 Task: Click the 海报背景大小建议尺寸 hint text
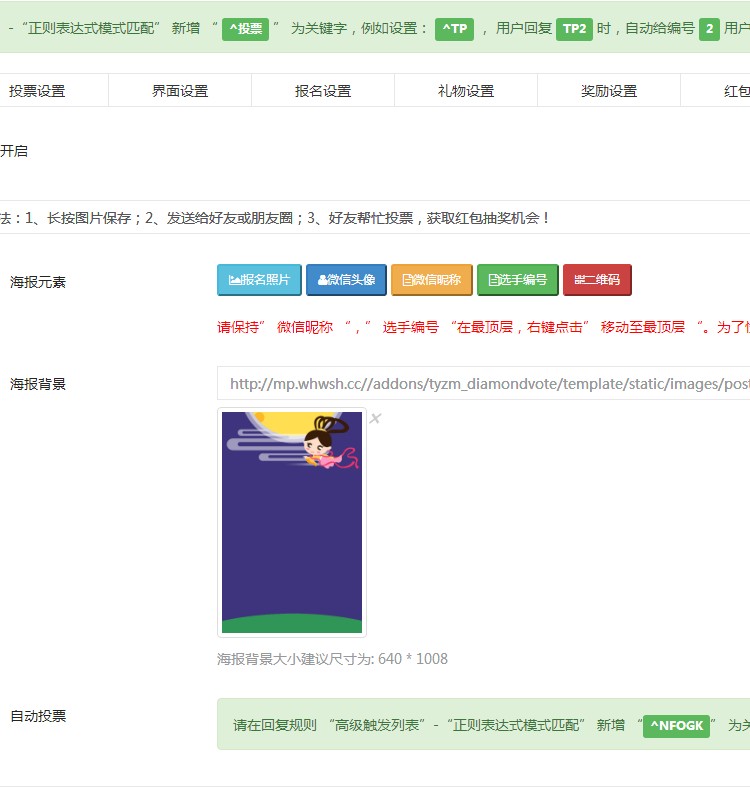(x=332, y=659)
